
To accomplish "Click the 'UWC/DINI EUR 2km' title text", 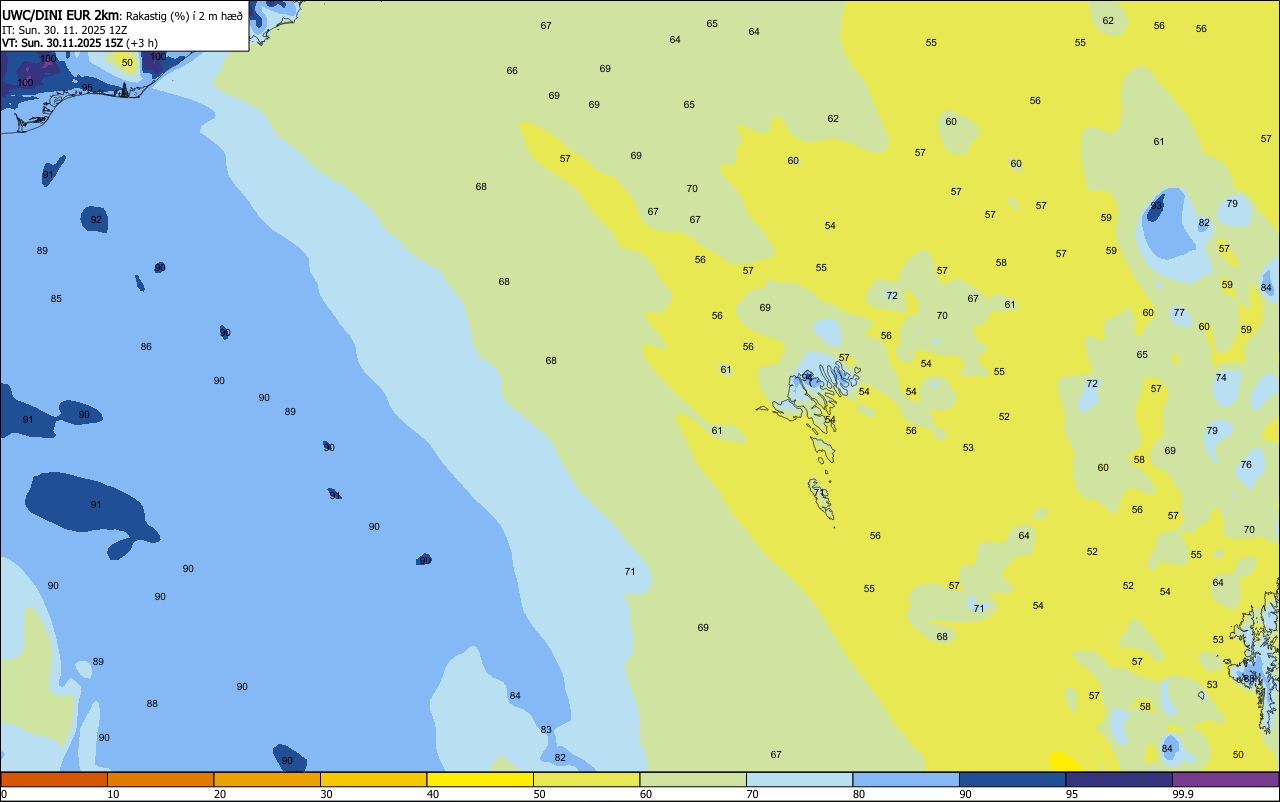I will [60, 15].
